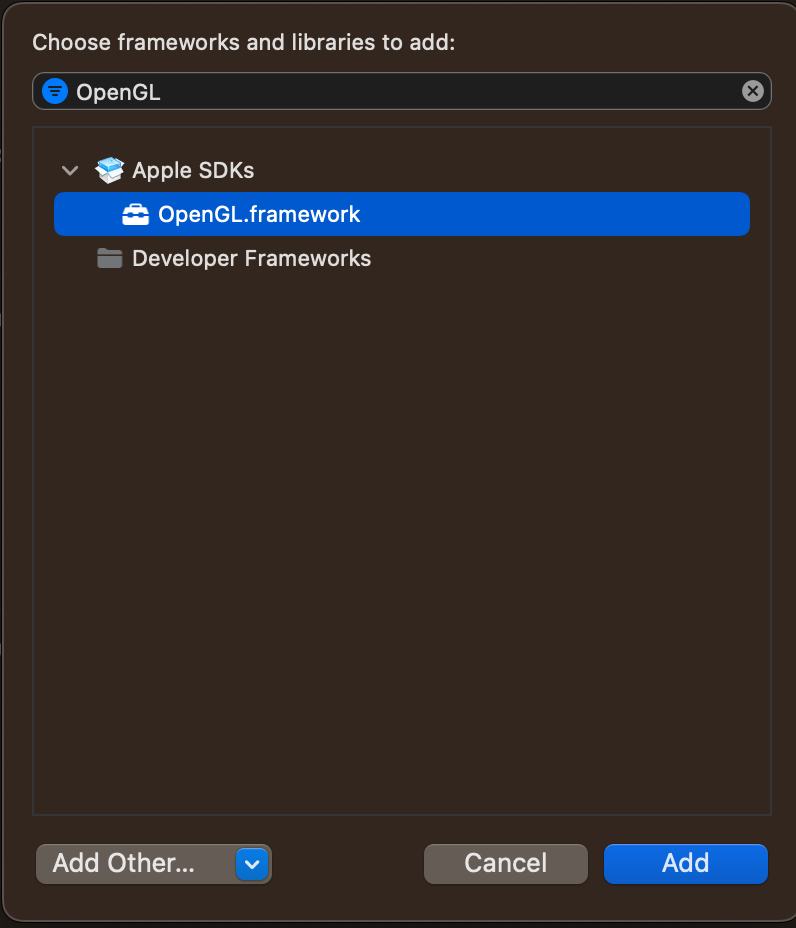This screenshot has height=928, width=796.
Task: Focus the OpenGL filter text field
Action: 401,91
